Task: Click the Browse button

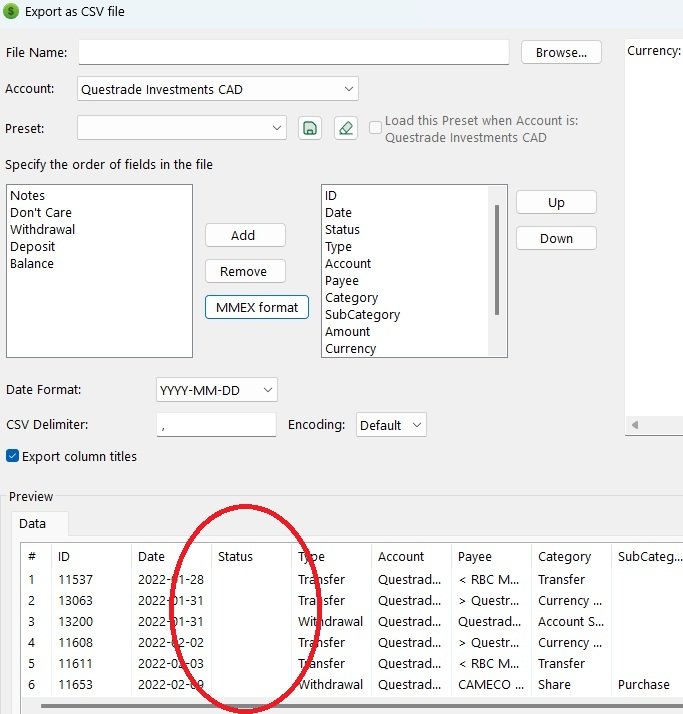Action: (561, 52)
